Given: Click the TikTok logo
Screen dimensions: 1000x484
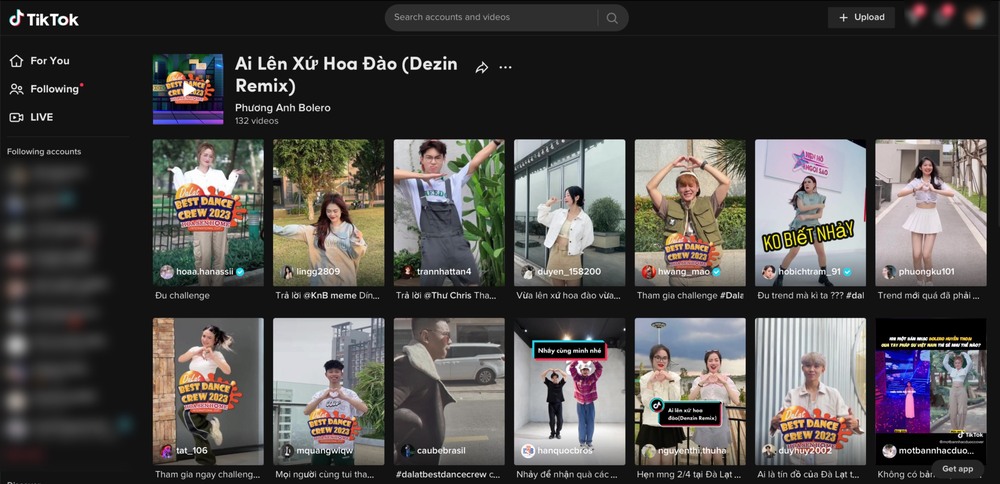Looking at the screenshot, I should click(44, 18).
